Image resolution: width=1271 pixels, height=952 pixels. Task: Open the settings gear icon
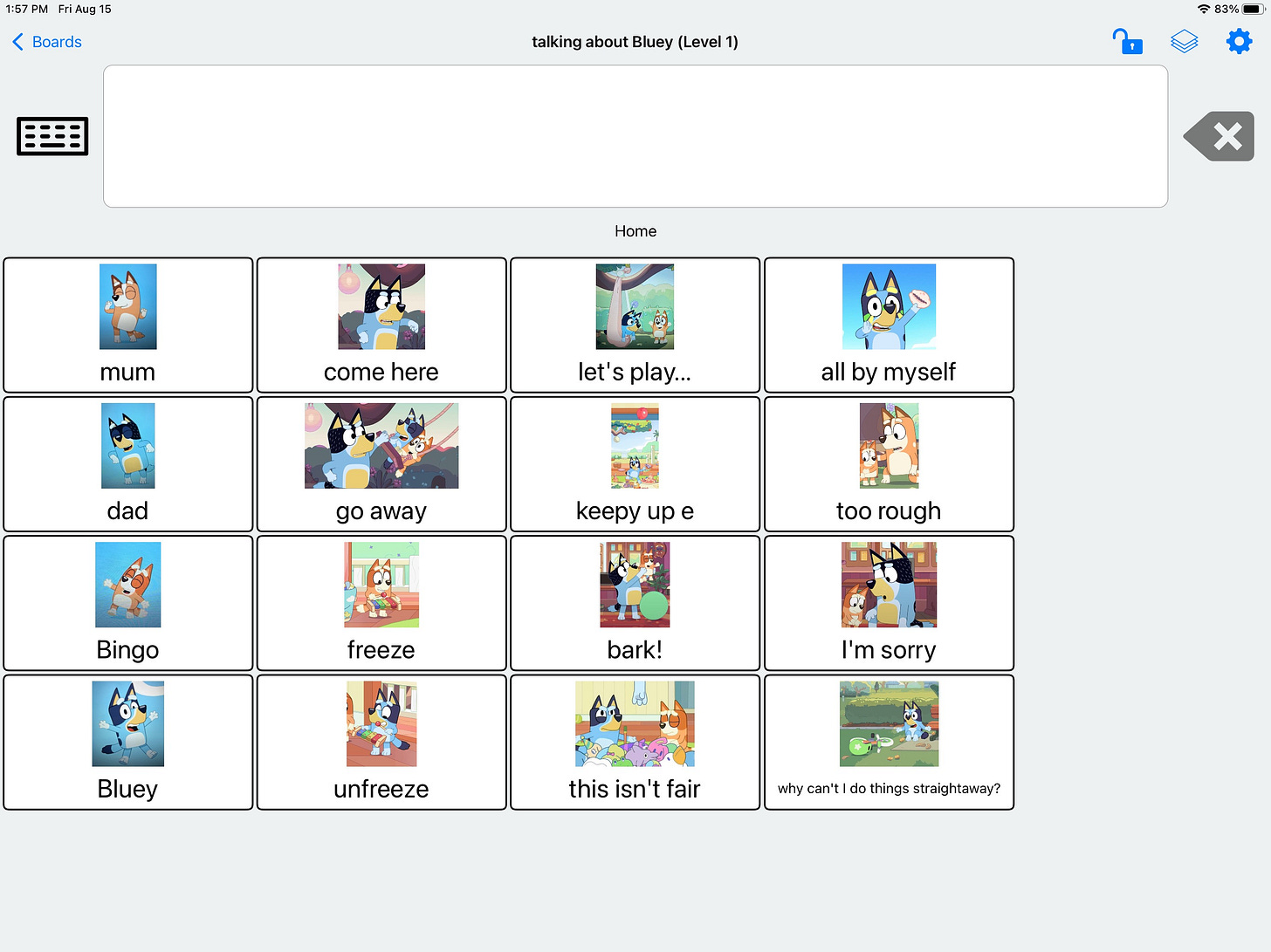1239,41
